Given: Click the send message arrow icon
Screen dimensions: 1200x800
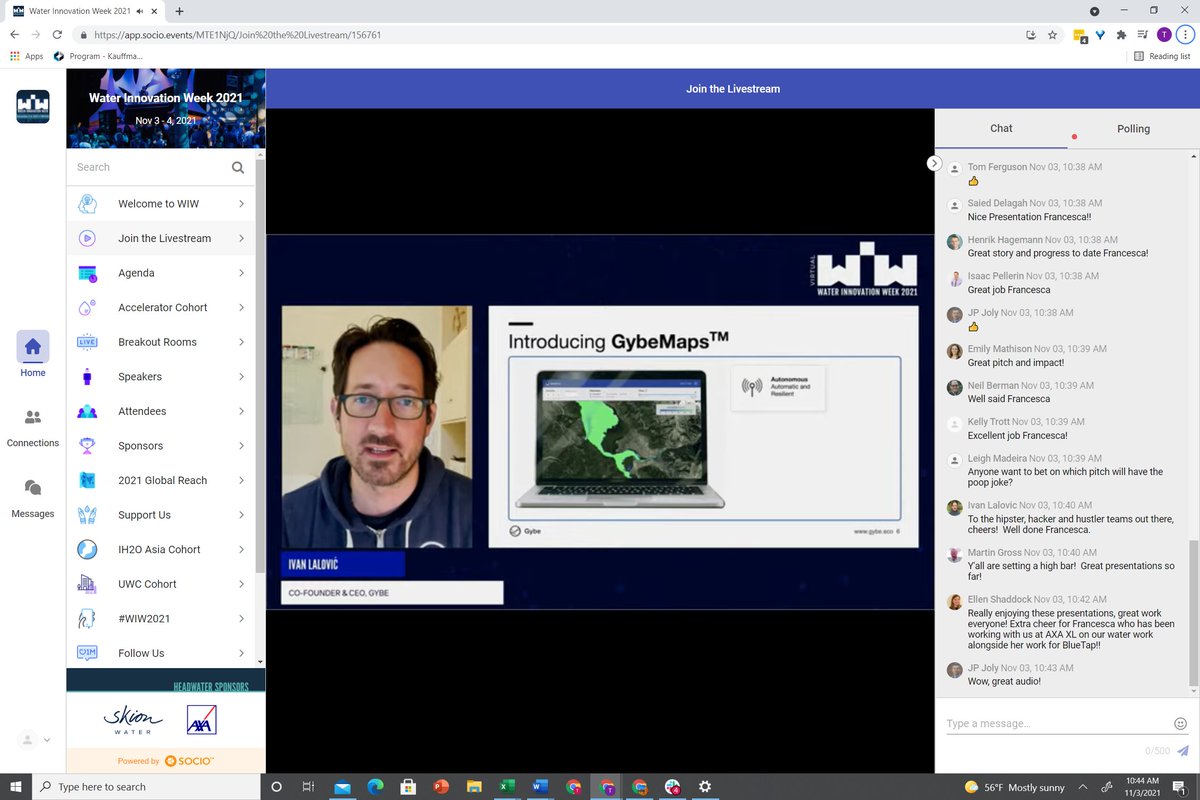Looking at the screenshot, I should click(x=1183, y=751).
